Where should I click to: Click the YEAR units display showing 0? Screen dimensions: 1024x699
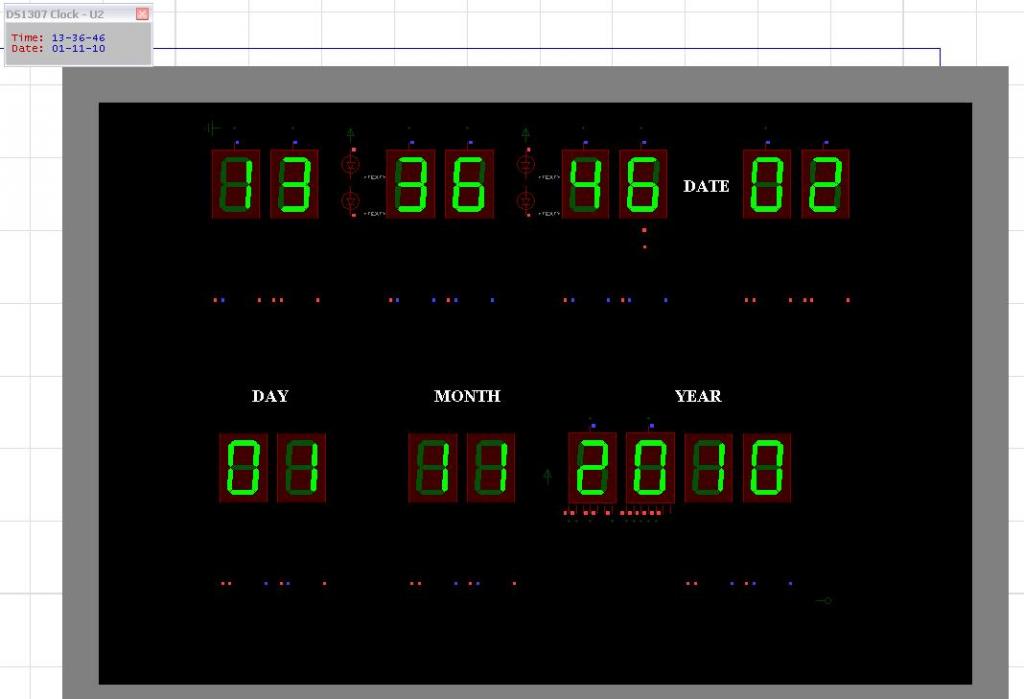[x=767, y=468]
